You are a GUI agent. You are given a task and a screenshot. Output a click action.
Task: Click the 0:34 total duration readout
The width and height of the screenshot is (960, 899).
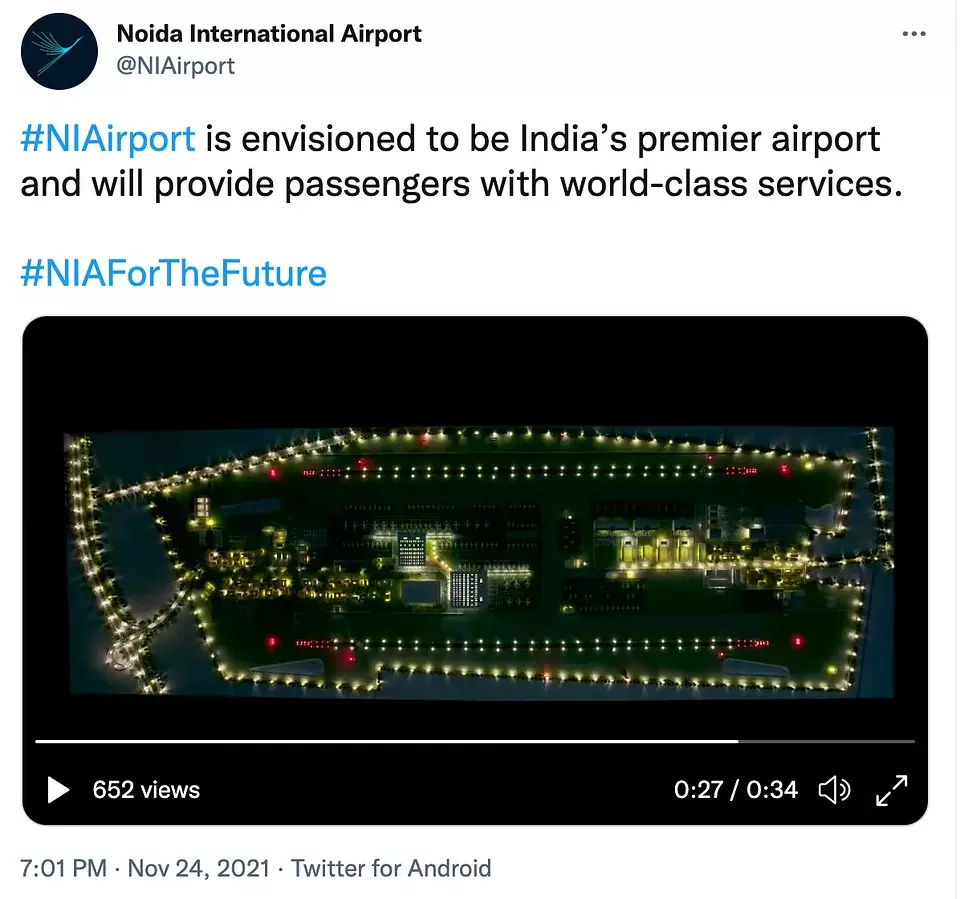[x=773, y=790]
